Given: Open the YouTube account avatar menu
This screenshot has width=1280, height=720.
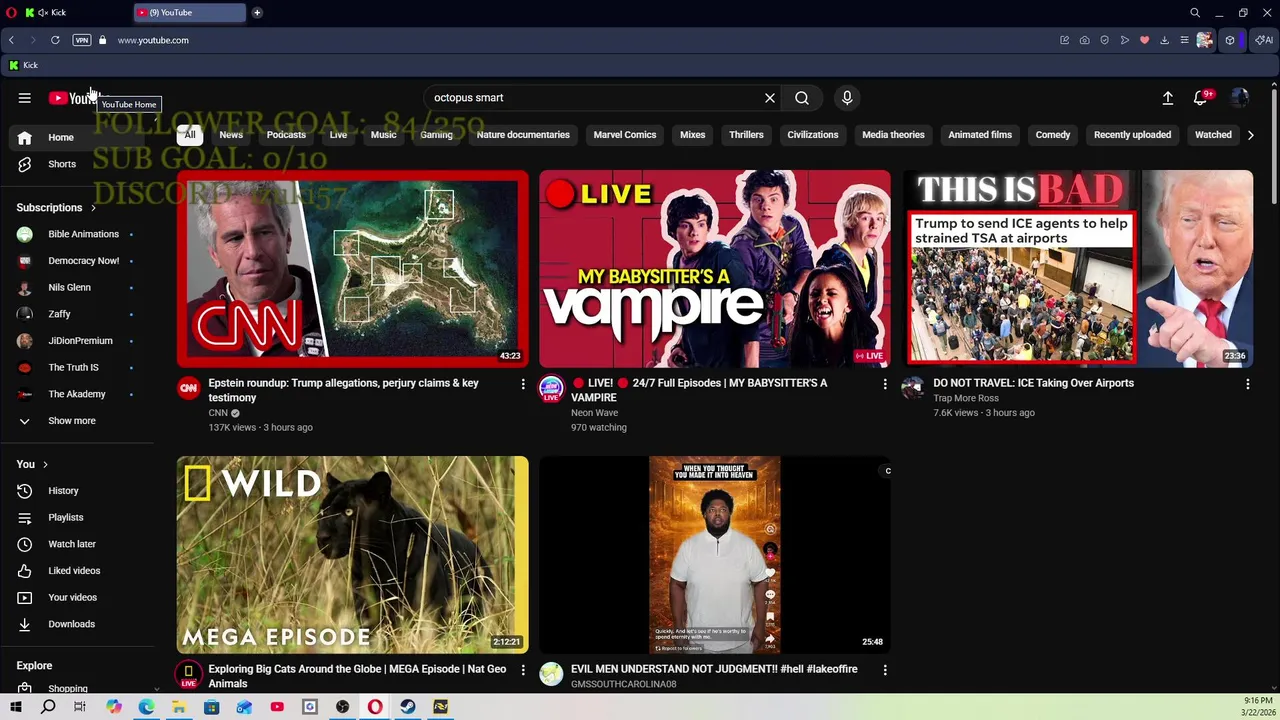Looking at the screenshot, I should [1240, 98].
